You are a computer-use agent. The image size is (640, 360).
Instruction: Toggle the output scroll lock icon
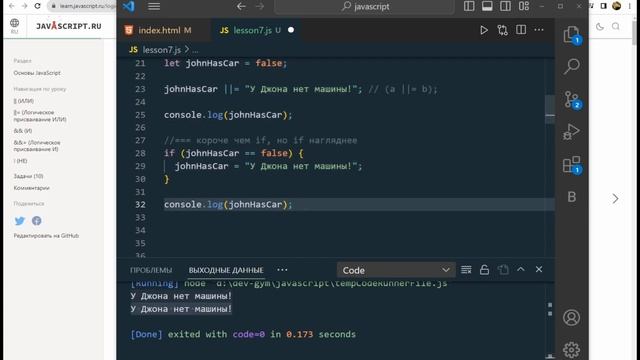pos(484,270)
